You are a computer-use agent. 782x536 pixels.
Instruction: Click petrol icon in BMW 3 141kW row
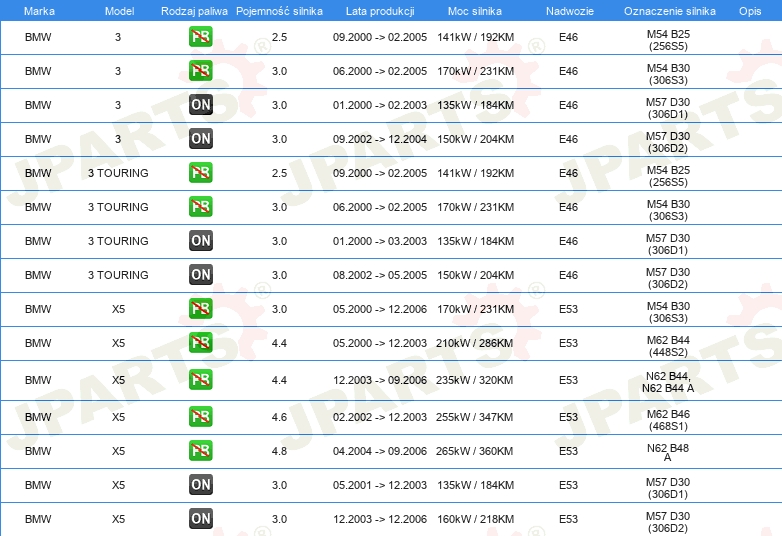click(x=200, y=37)
